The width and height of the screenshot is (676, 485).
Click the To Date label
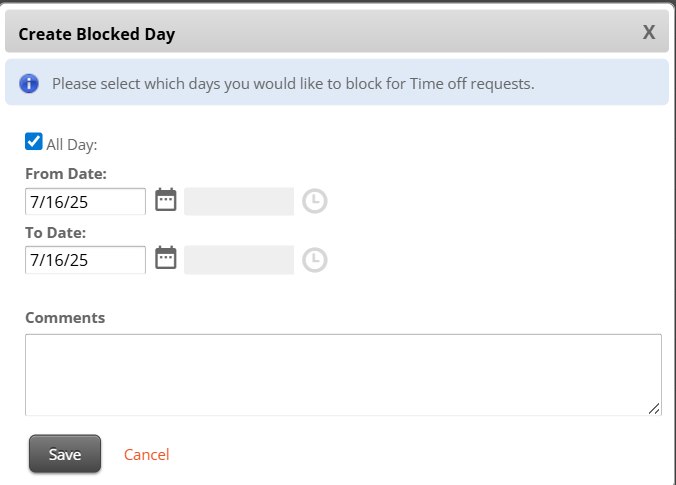coord(56,232)
